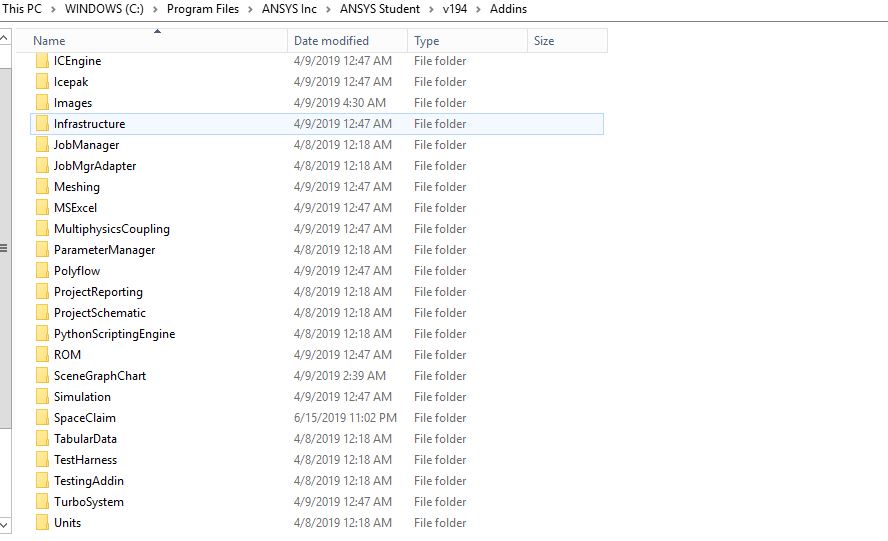Navigate to WINDOWS (C:) in the breadcrumb
The image size is (888, 541).
[104, 9]
